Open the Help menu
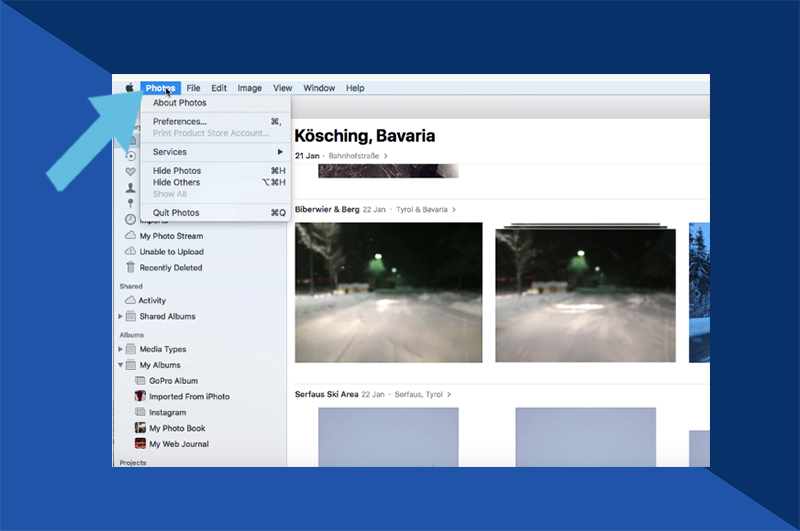Image resolution: width=800 pixels, height=531 pixels. pyautogui.click(x=355, y=88)
